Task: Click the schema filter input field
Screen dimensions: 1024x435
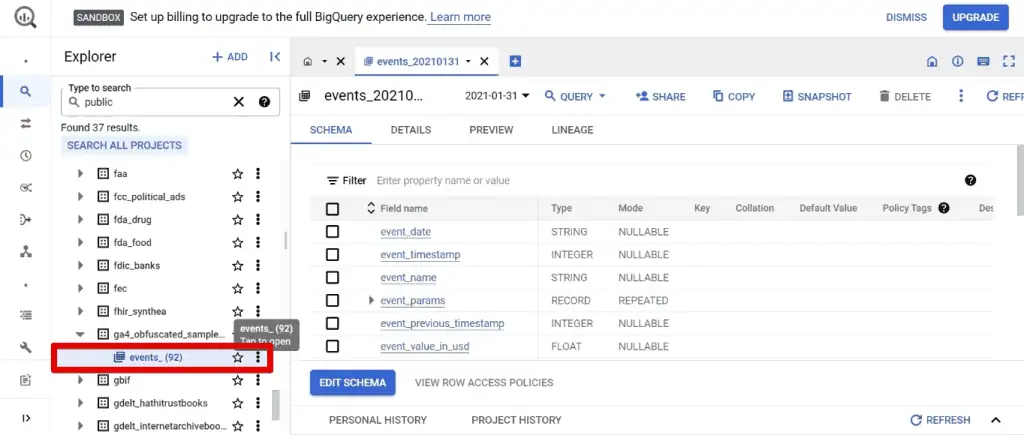Action: [666, 180]
